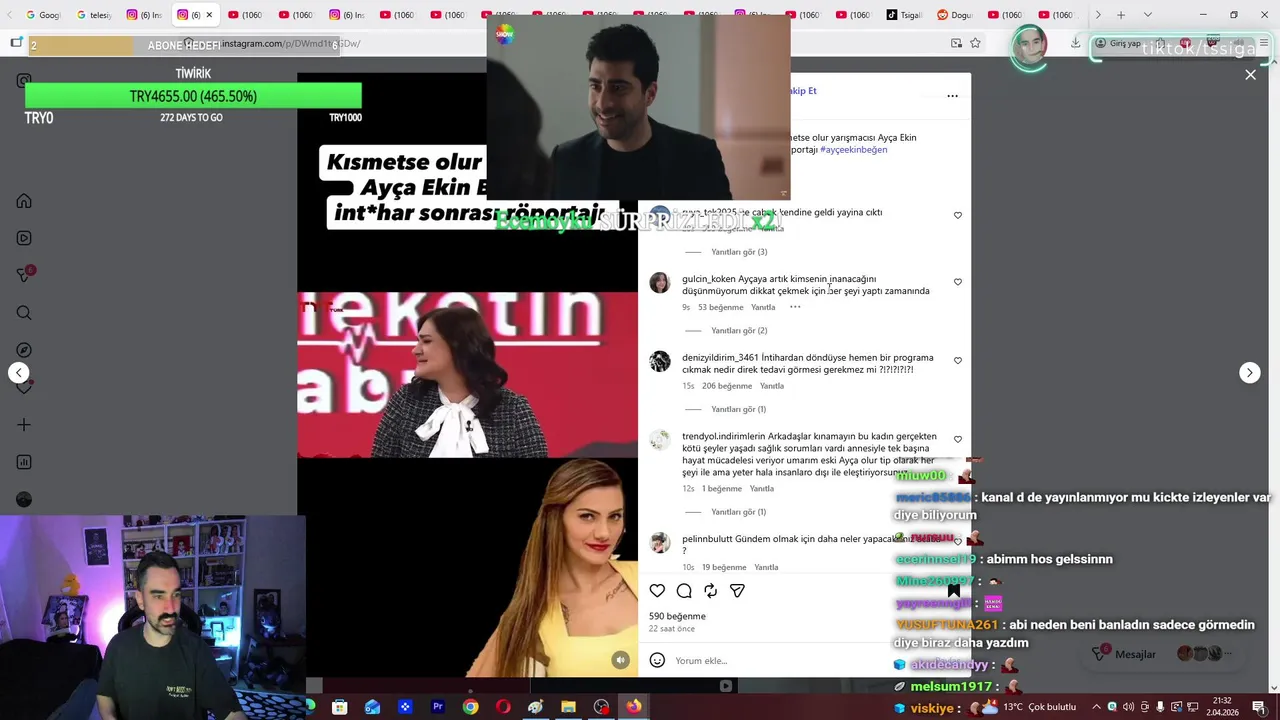This screenshot has height=720, width=1280.
Task: Open Opera from the taskbar
Action: (503, 707)
